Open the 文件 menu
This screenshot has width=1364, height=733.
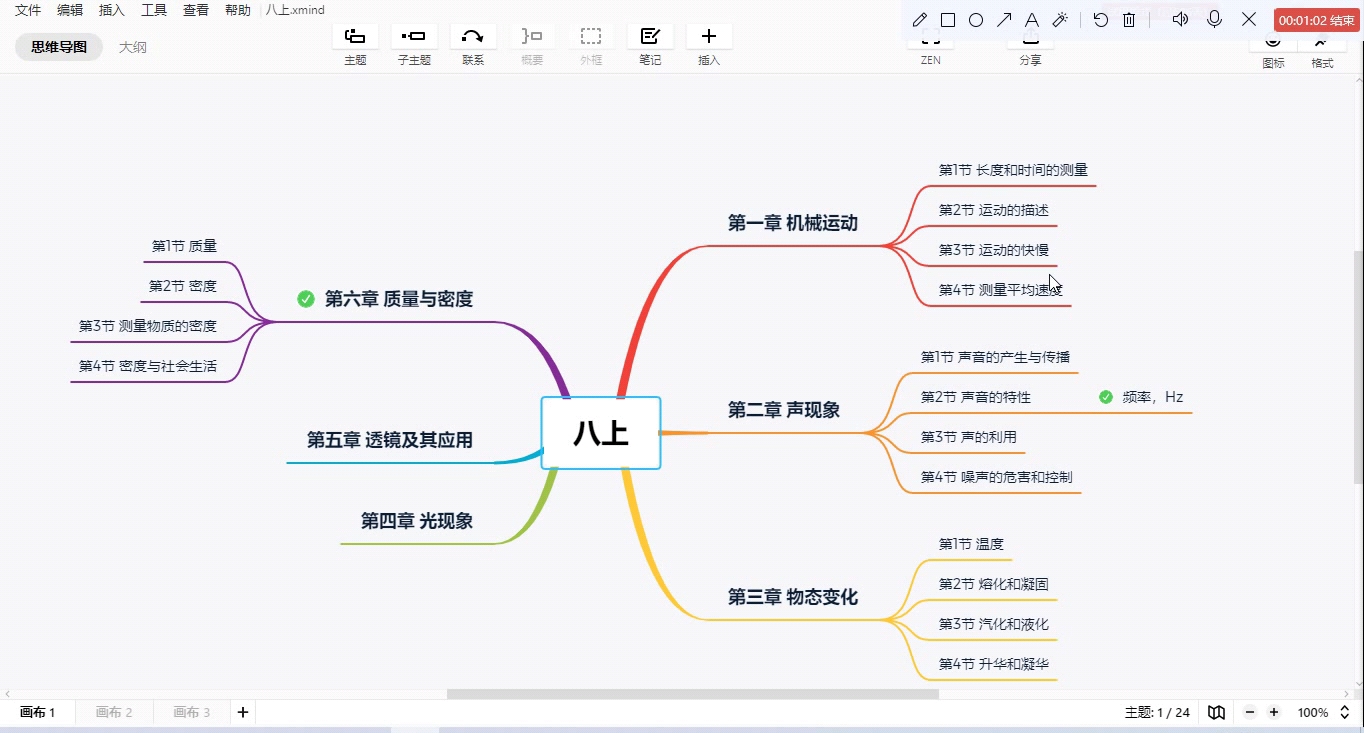28,10
